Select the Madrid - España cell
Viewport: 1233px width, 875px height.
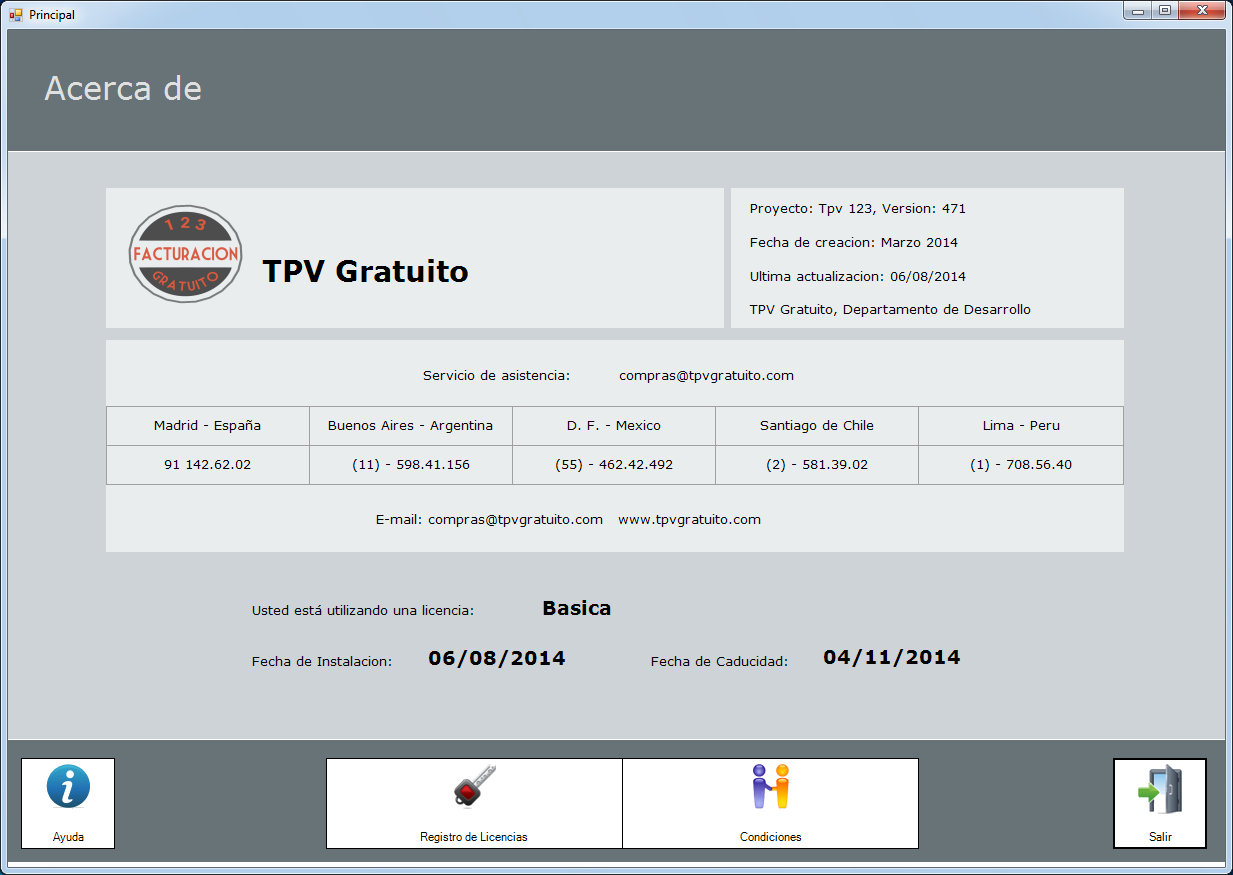[207, 426]
